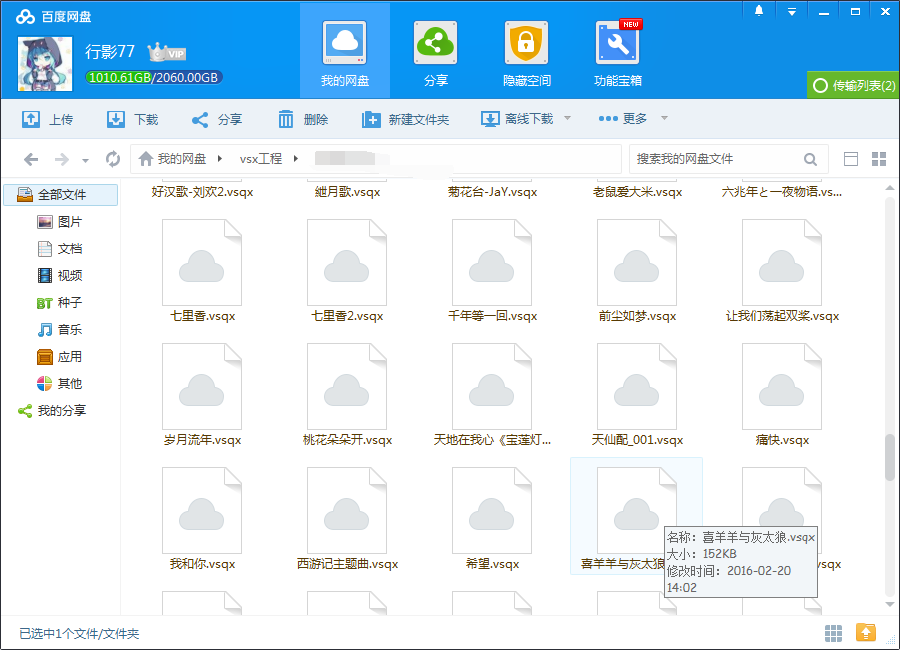Select file 前尘如梦.vsqx

coord(637,271)
